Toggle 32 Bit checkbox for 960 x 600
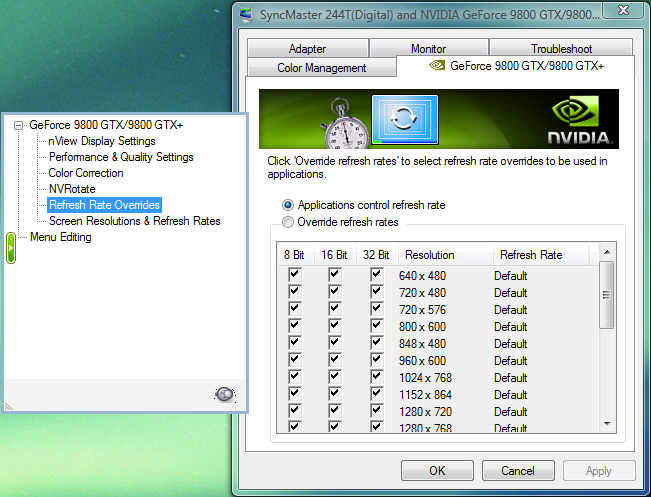651x497 pixels. (376, 360)
